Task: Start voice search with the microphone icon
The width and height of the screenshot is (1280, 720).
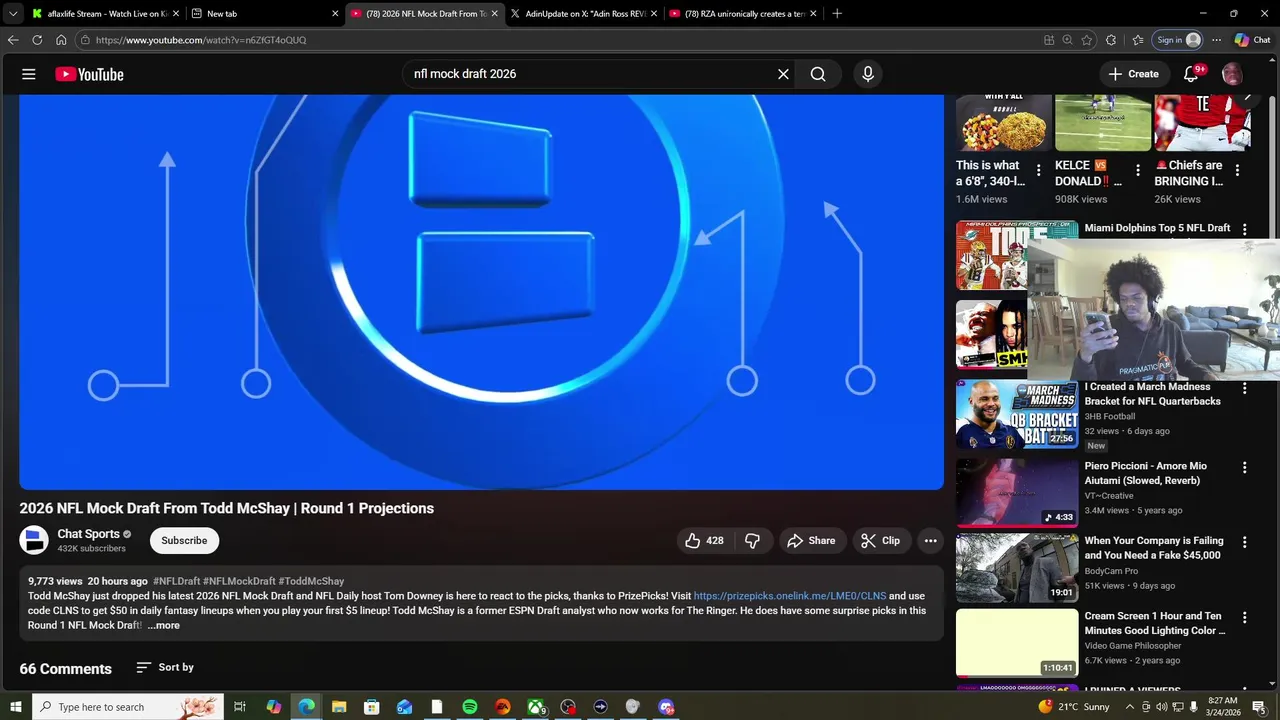Action: pos(868,74)
